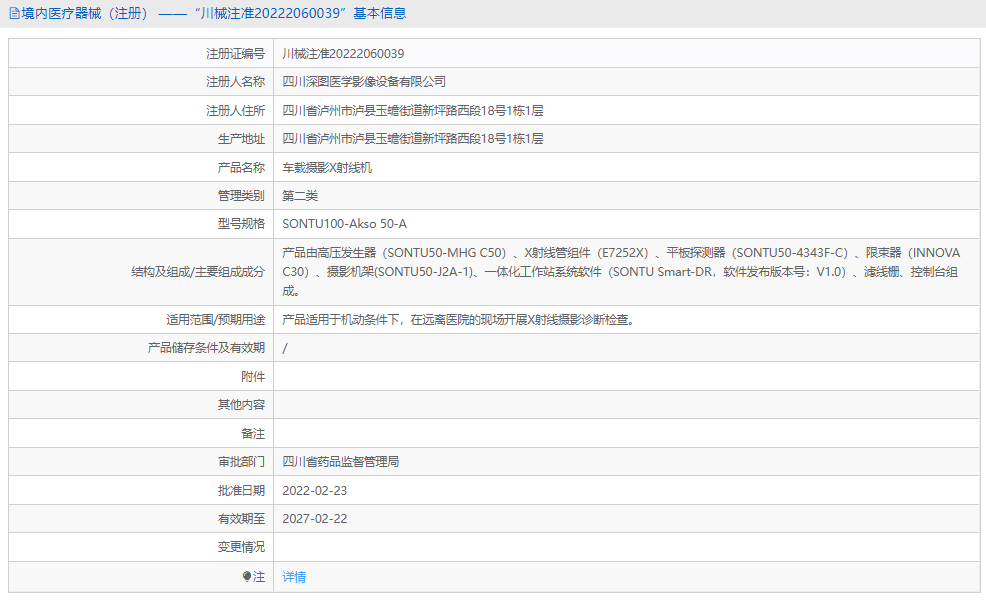Click the 结构及组成 composition description text

tap(621, 272)
